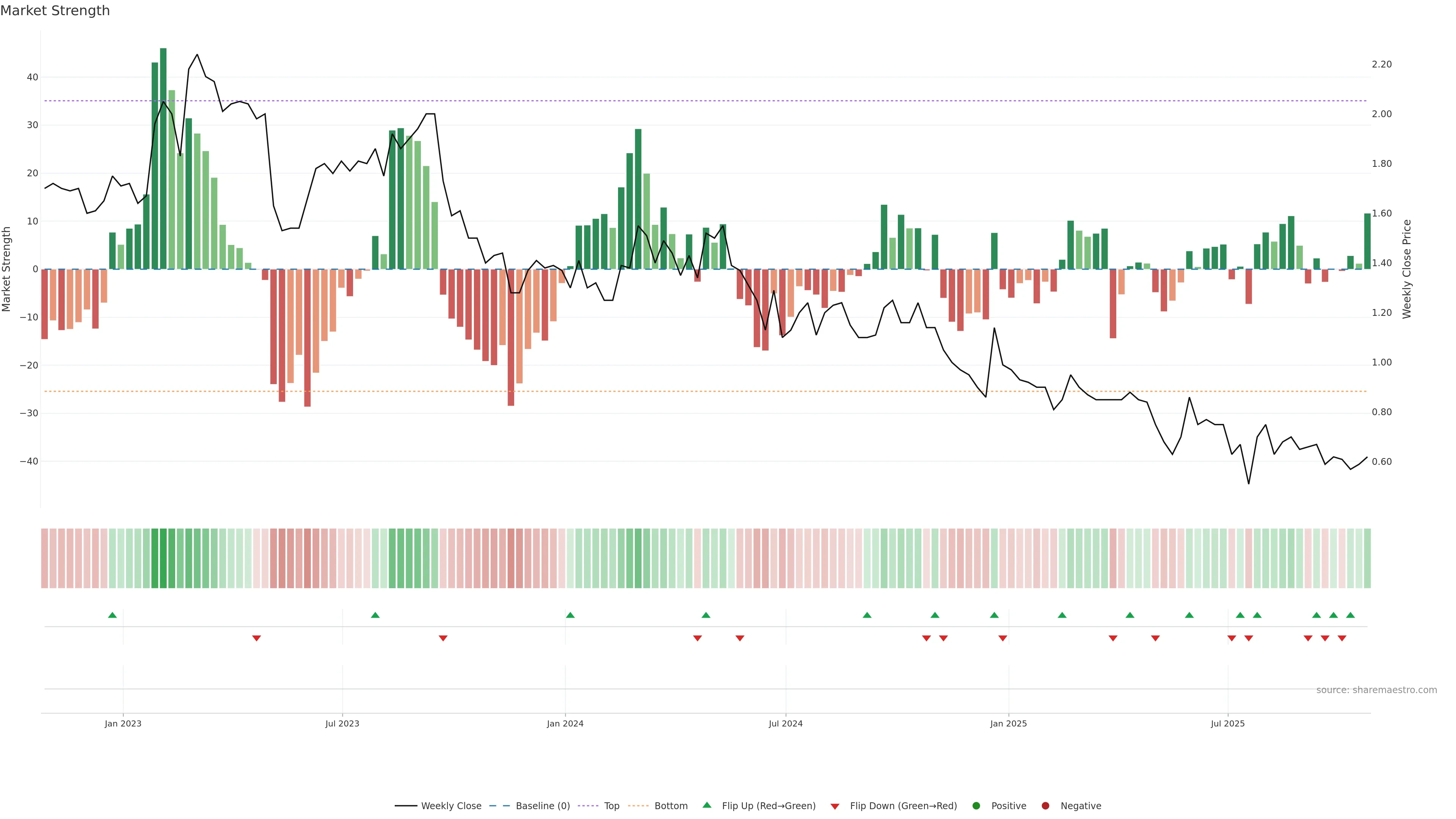Click the Jul 2024 axis label
The image size is (1456, 819).
(785, 723)
